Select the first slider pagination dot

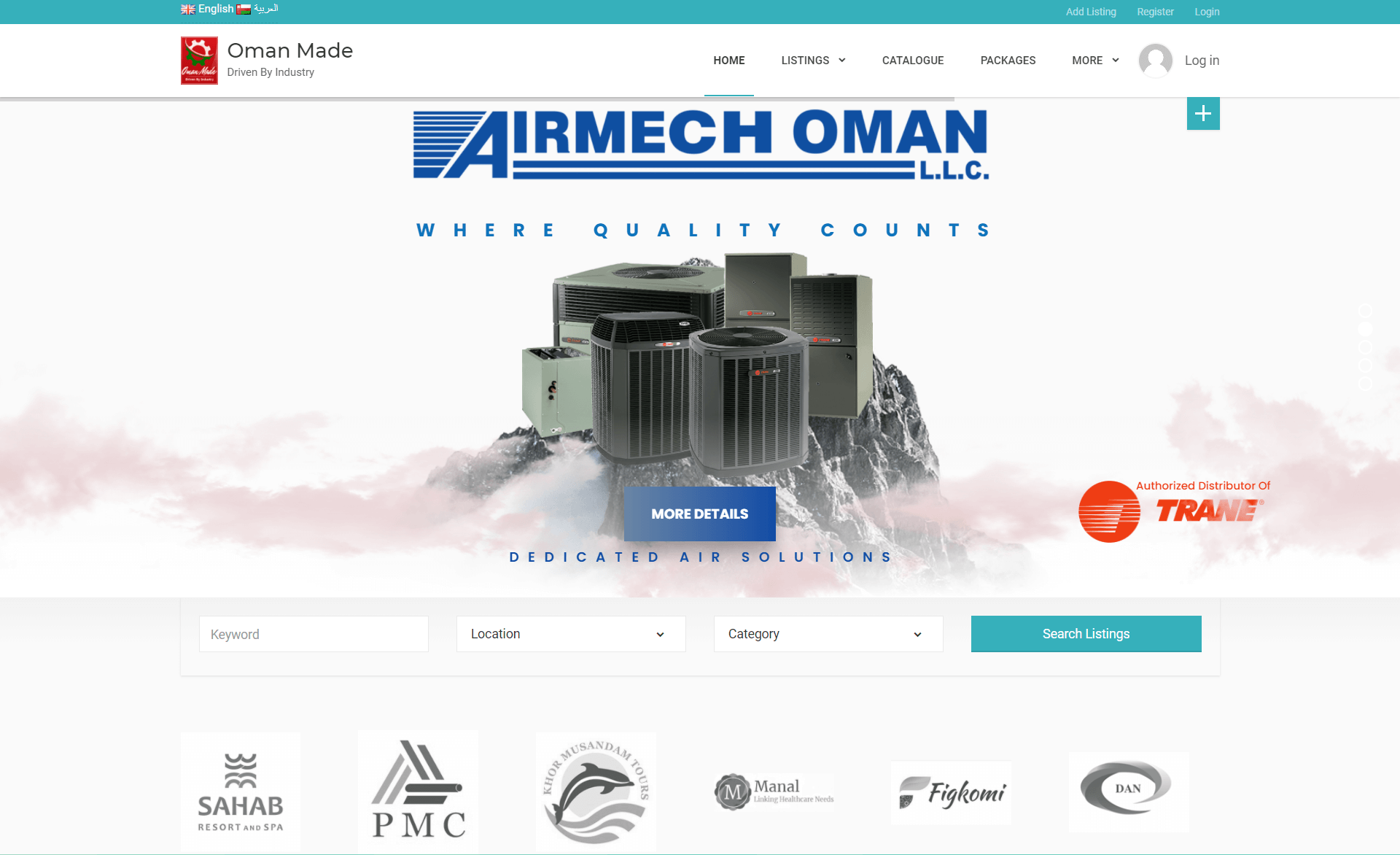1366,312
